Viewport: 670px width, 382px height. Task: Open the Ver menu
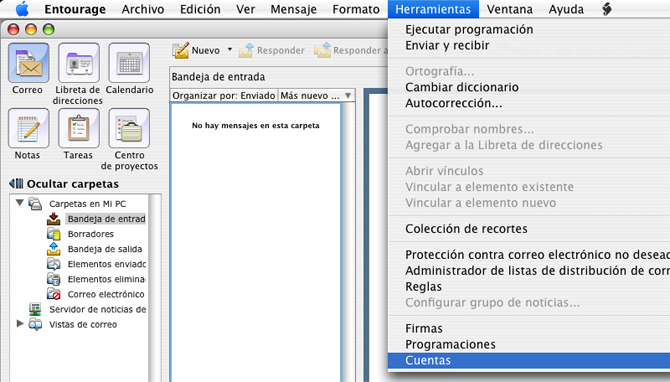pyautogui.click(x=246, y=9)
